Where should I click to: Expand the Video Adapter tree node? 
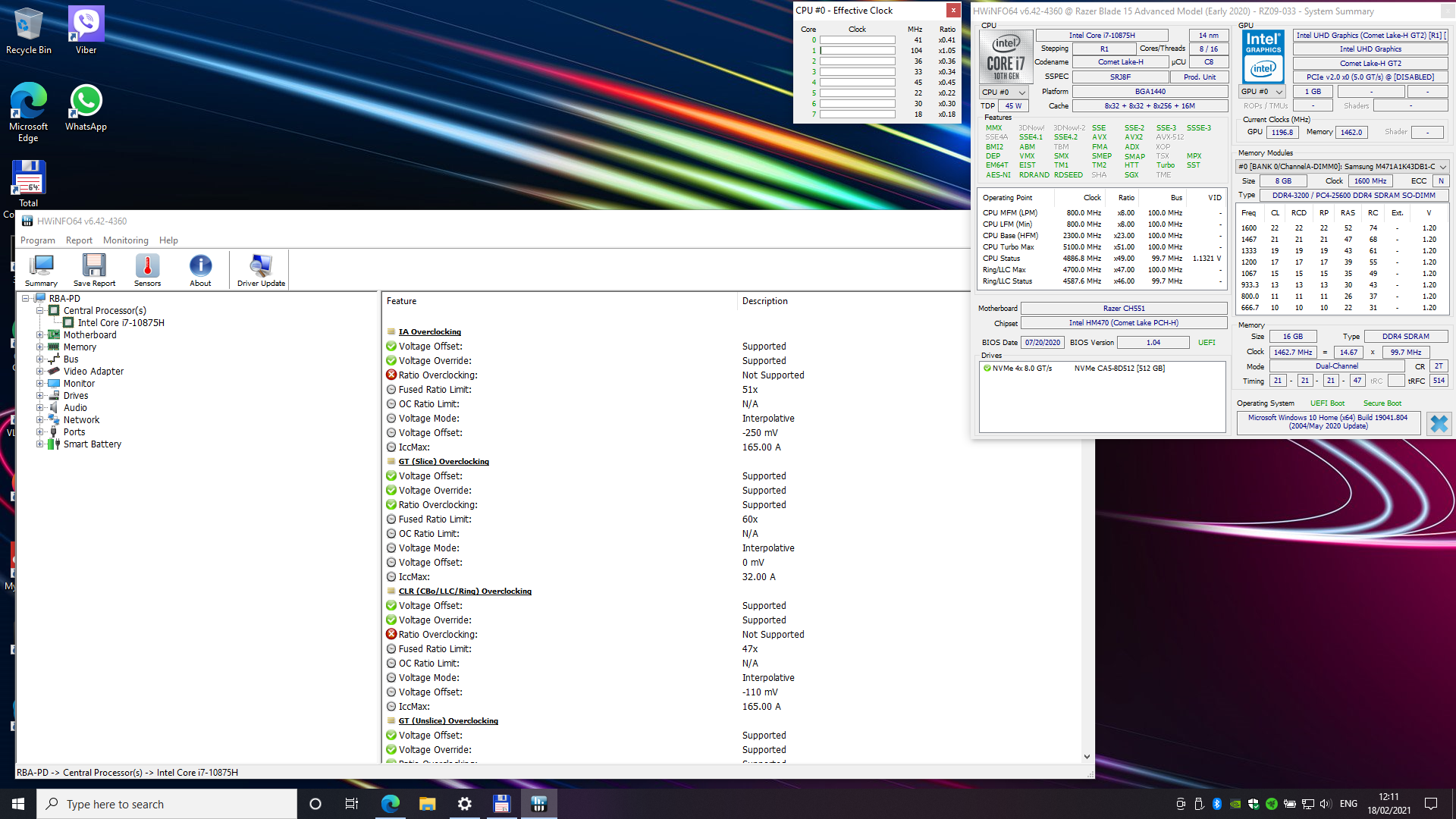click(x=39, y=372)
